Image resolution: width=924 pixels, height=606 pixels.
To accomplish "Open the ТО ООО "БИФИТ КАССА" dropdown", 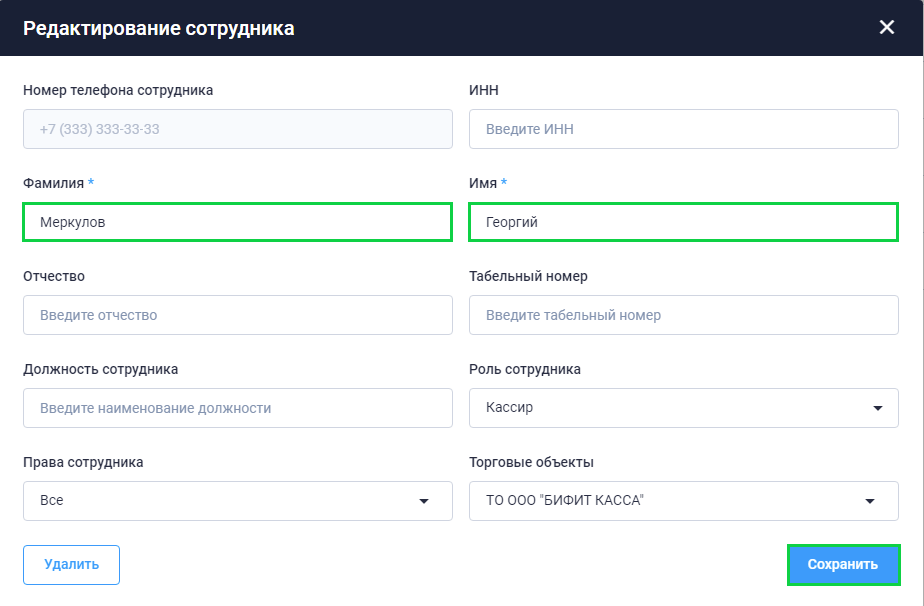I will (x=684, y=501).
